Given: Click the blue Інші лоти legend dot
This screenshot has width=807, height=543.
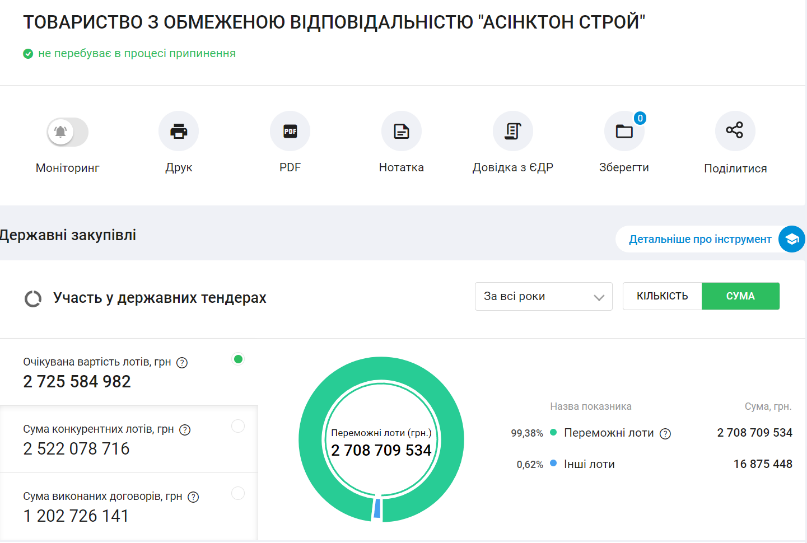Looking at the screenshot, I should coord(553,464).
